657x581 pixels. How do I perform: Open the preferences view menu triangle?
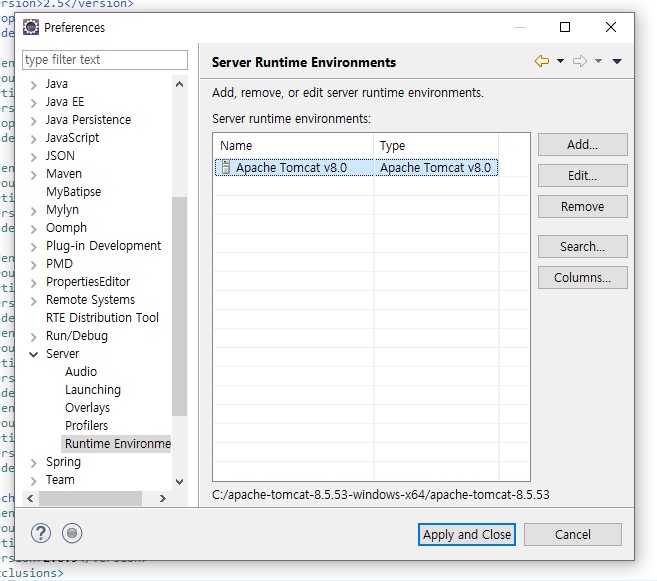(x=617, y=62)
